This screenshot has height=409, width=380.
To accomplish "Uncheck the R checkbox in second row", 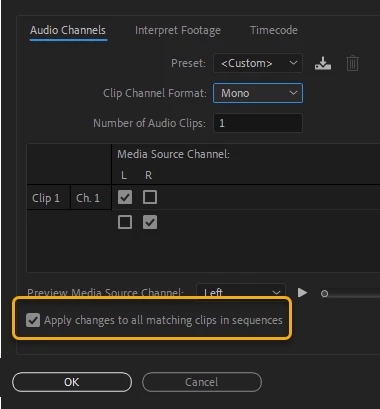I will (x=150, y=222).
